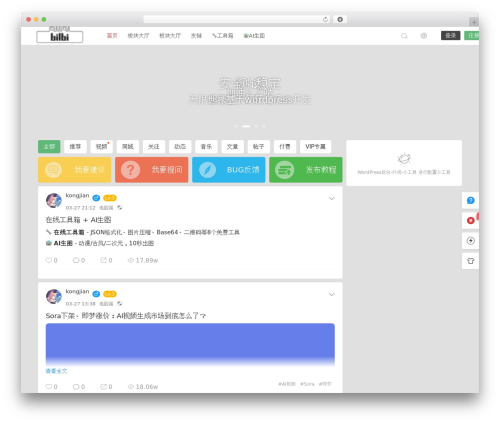Select the 推荐 filter tab

[x=75, y=147]
